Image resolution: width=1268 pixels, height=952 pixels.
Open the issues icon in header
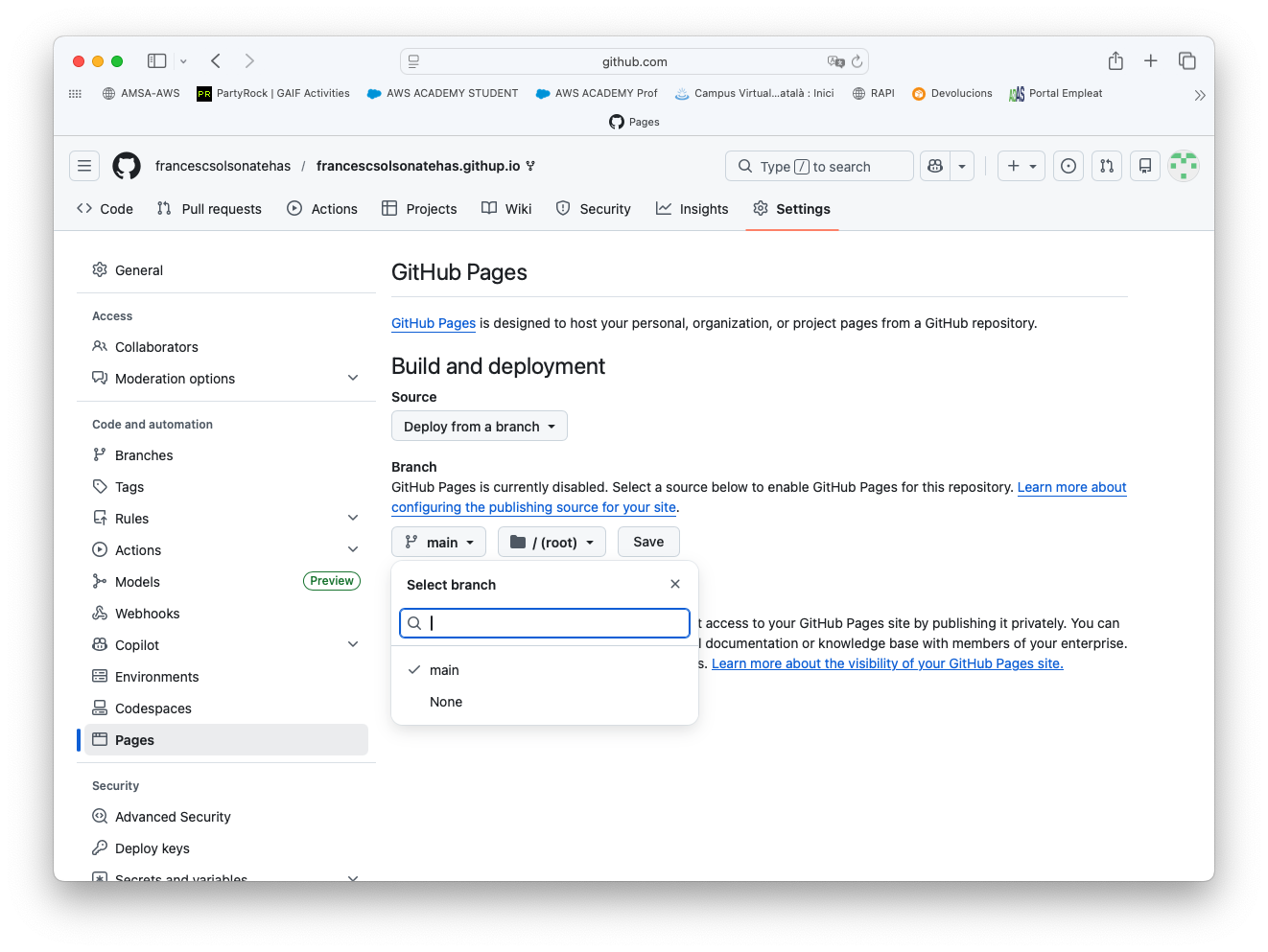(1068, 166)
